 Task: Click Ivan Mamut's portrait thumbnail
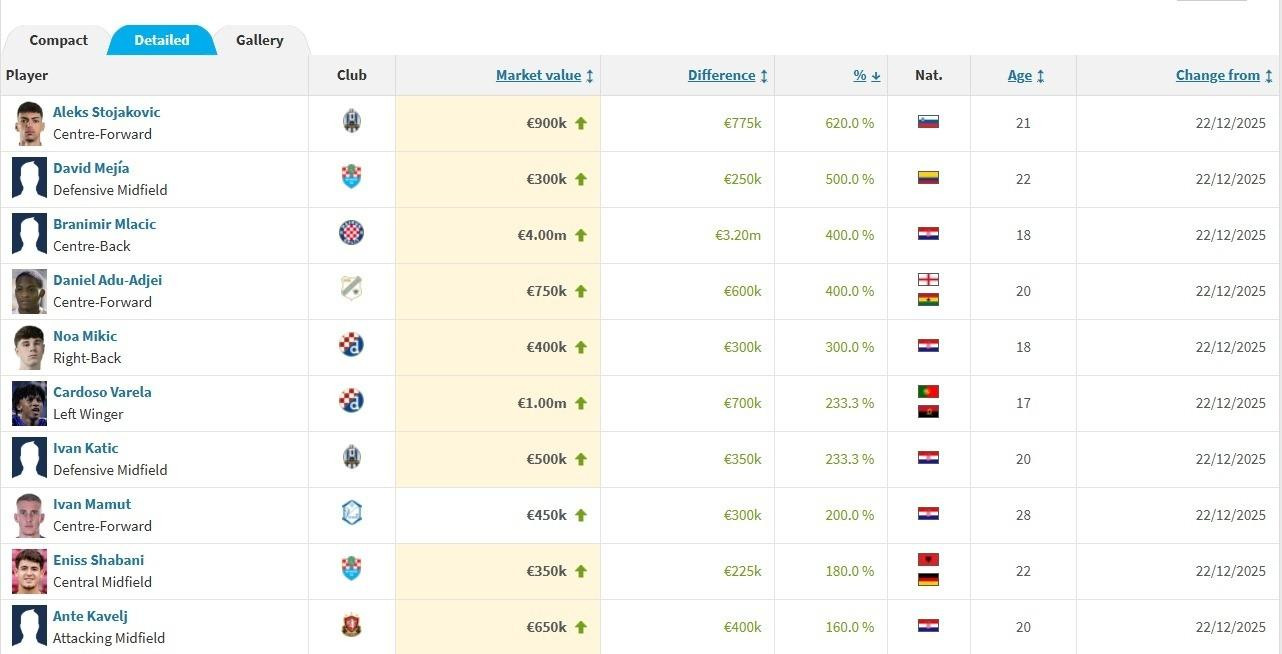pos(29,515)
